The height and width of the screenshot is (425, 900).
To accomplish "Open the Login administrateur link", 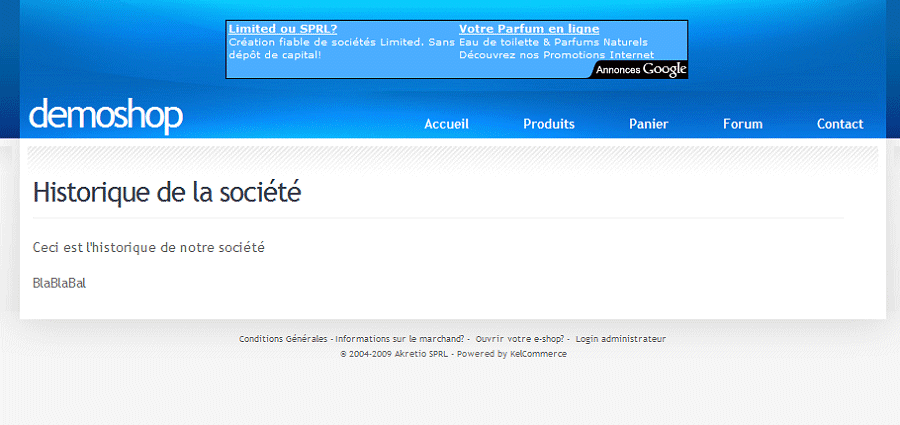I will 620,339.
